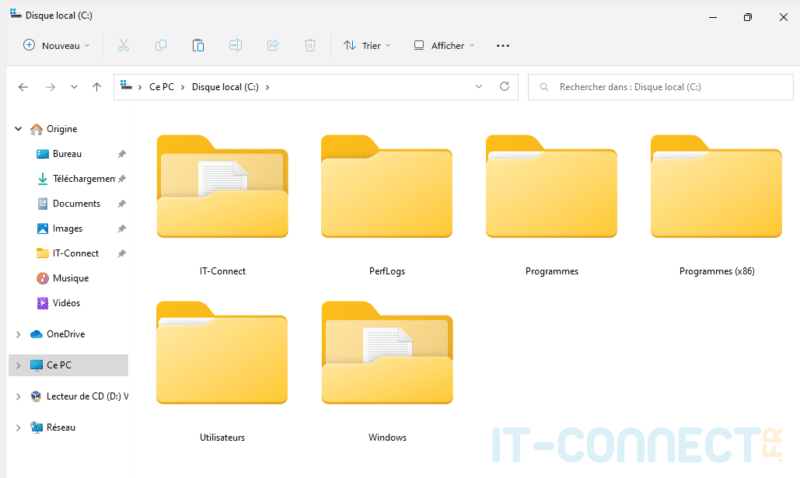Go up one level with up arrow
The width and height of the screenshot is (800, 478).
[x=96, y=87]
